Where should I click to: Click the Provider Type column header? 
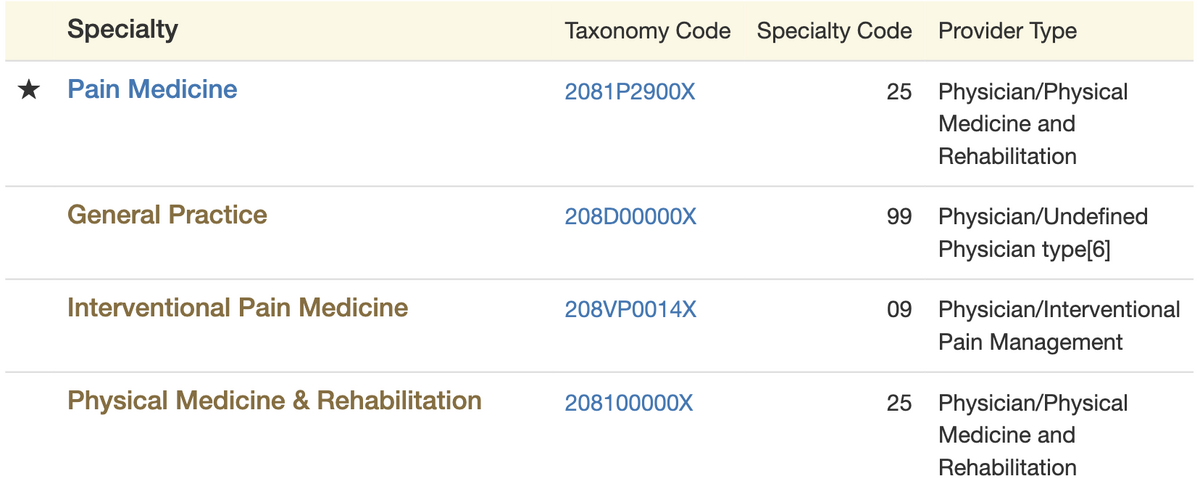(1007, 31)
